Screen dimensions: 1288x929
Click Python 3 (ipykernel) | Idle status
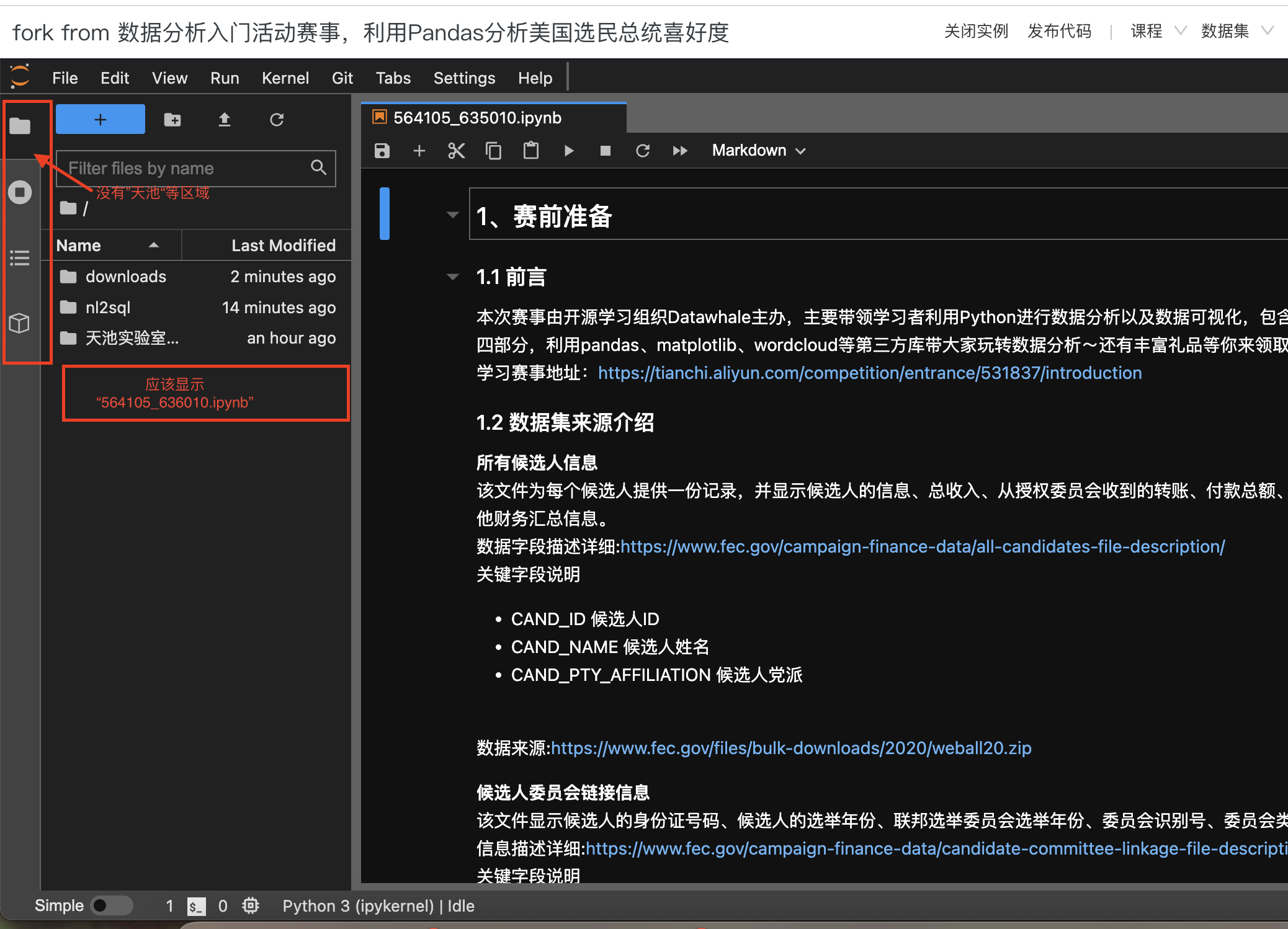point(378,906)
